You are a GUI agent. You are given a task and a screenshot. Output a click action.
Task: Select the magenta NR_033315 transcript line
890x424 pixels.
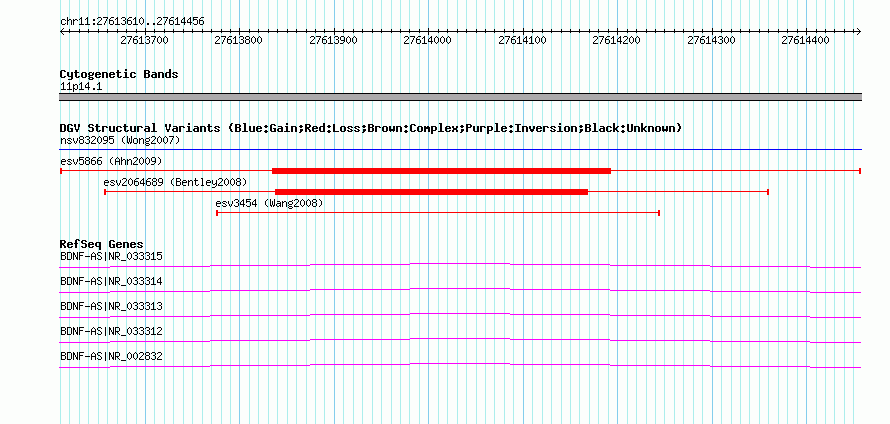click(460, 265)
